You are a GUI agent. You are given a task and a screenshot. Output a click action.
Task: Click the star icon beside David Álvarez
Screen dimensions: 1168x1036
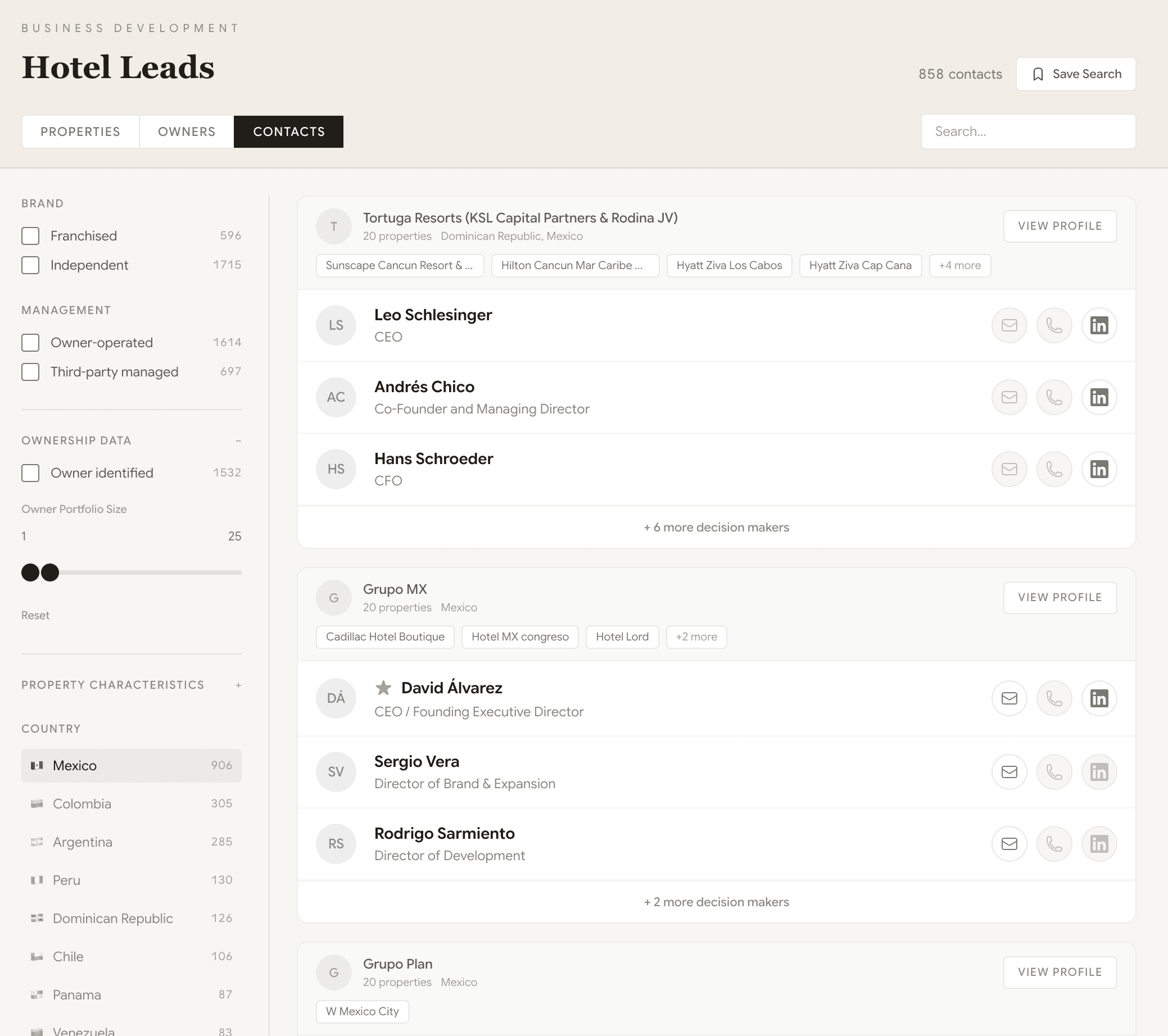click(383, 688)
